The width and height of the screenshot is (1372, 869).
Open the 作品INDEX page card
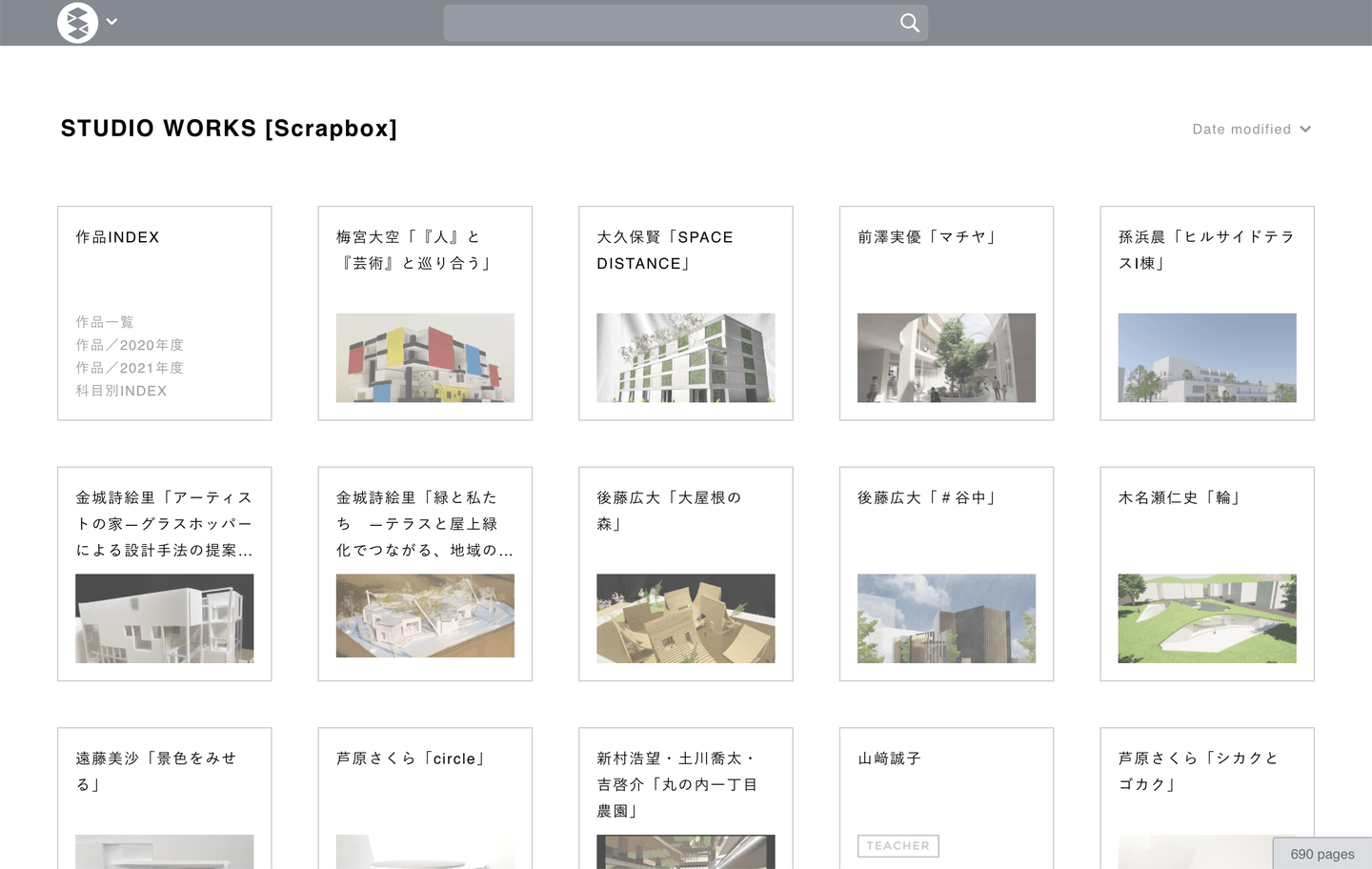pyautogui.click(x=165, y=313)
